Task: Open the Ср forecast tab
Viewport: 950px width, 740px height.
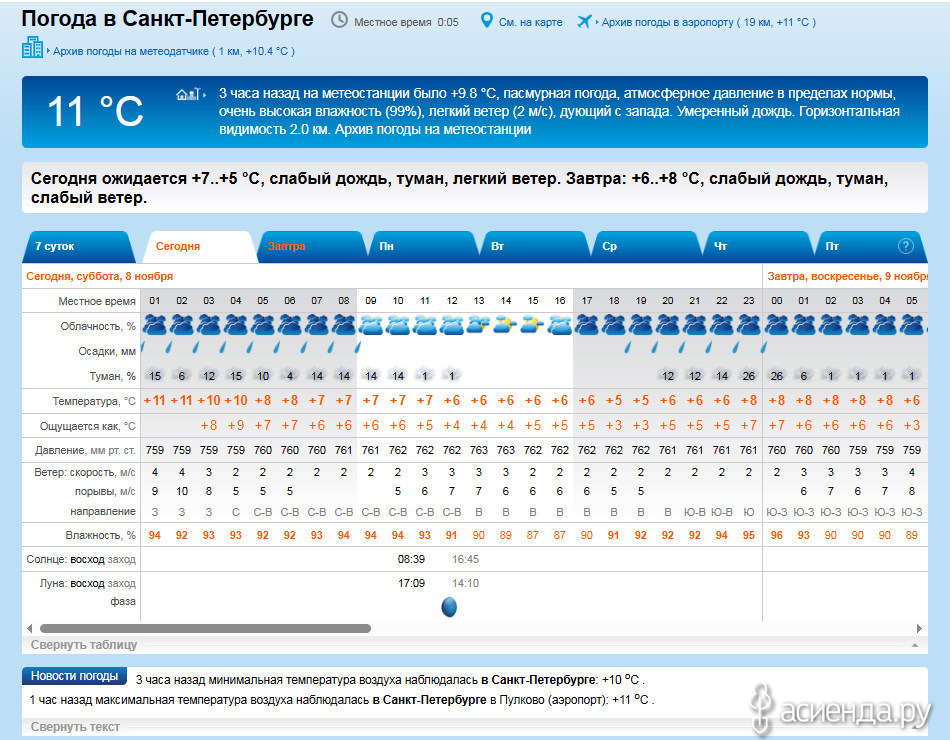Action: pyautogui.click(x=610, y=246)
